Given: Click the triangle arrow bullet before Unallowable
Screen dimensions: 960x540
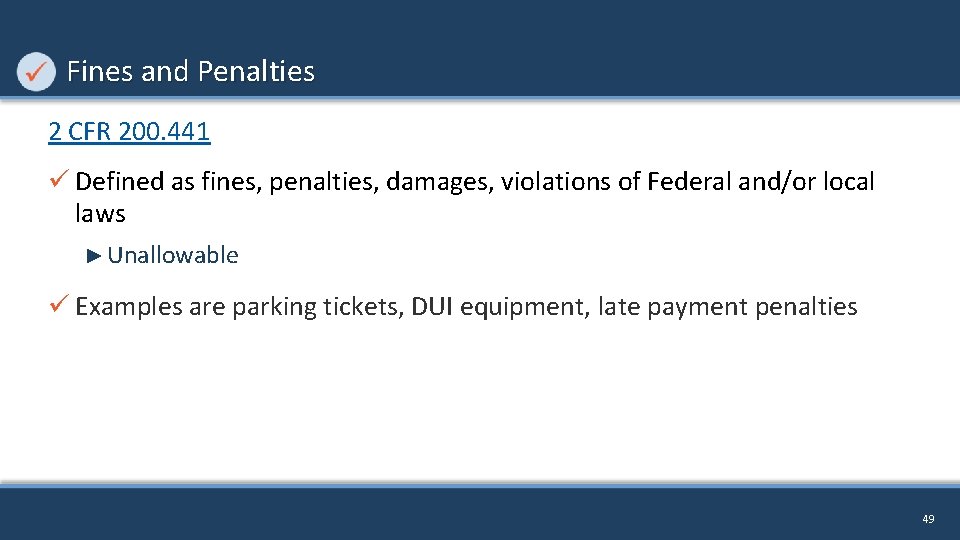Looking at the screenshot, I should tap(94, 255).
